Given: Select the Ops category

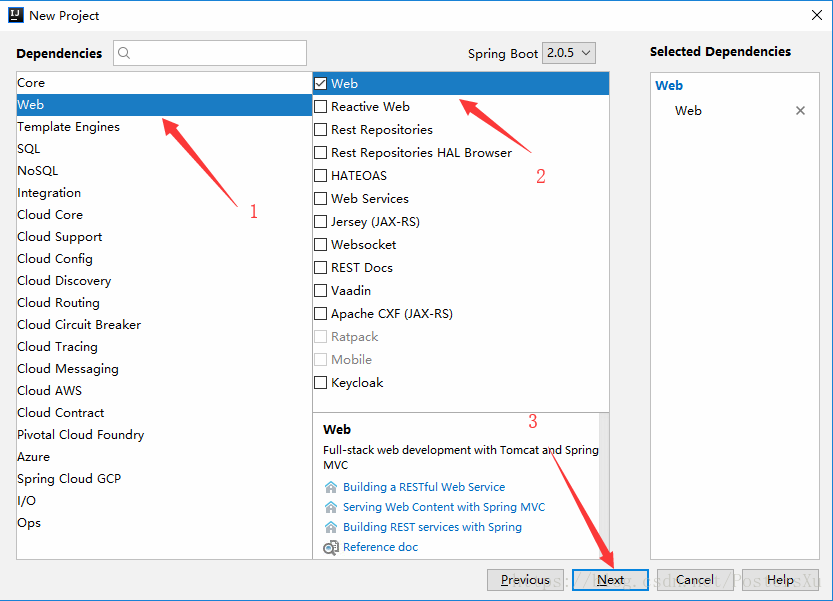Looking at the screenshot, I should click(164, 523).
